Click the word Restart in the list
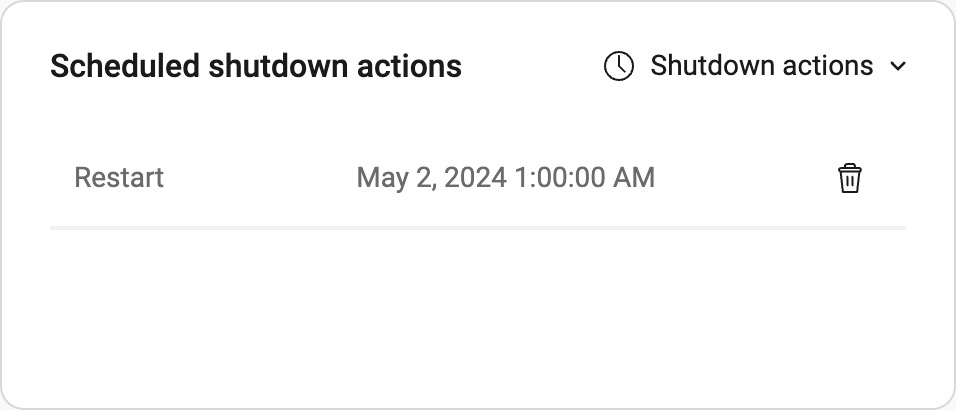956x410 pixels. (x=119, y=178)
